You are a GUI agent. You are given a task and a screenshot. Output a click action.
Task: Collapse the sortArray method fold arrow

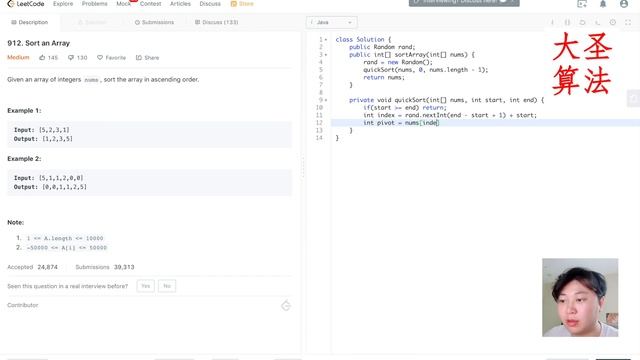326,55
